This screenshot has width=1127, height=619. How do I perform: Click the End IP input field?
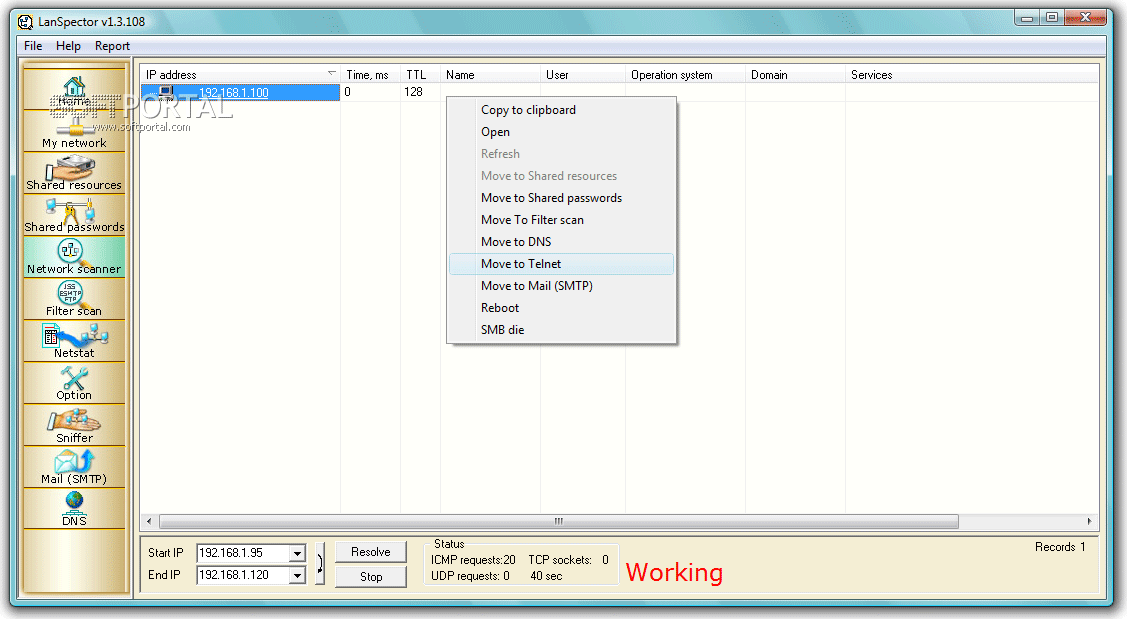(243, 575)
